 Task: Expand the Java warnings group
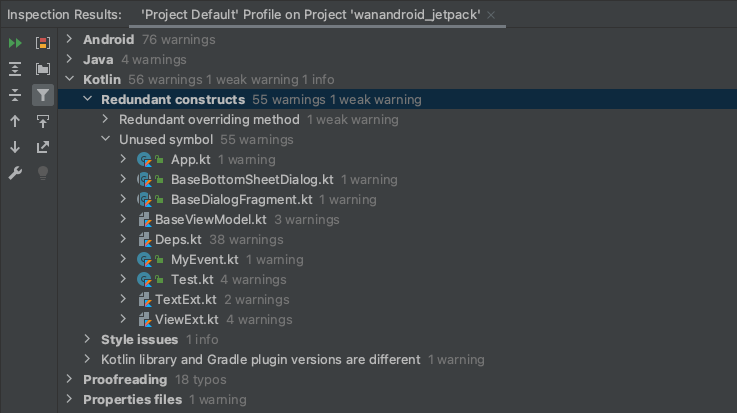click(70, 59)
